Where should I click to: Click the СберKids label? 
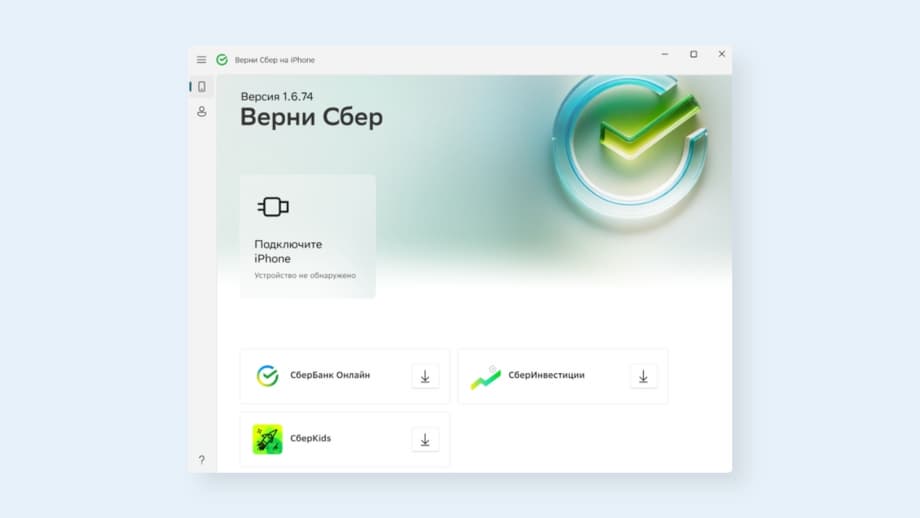310,438
